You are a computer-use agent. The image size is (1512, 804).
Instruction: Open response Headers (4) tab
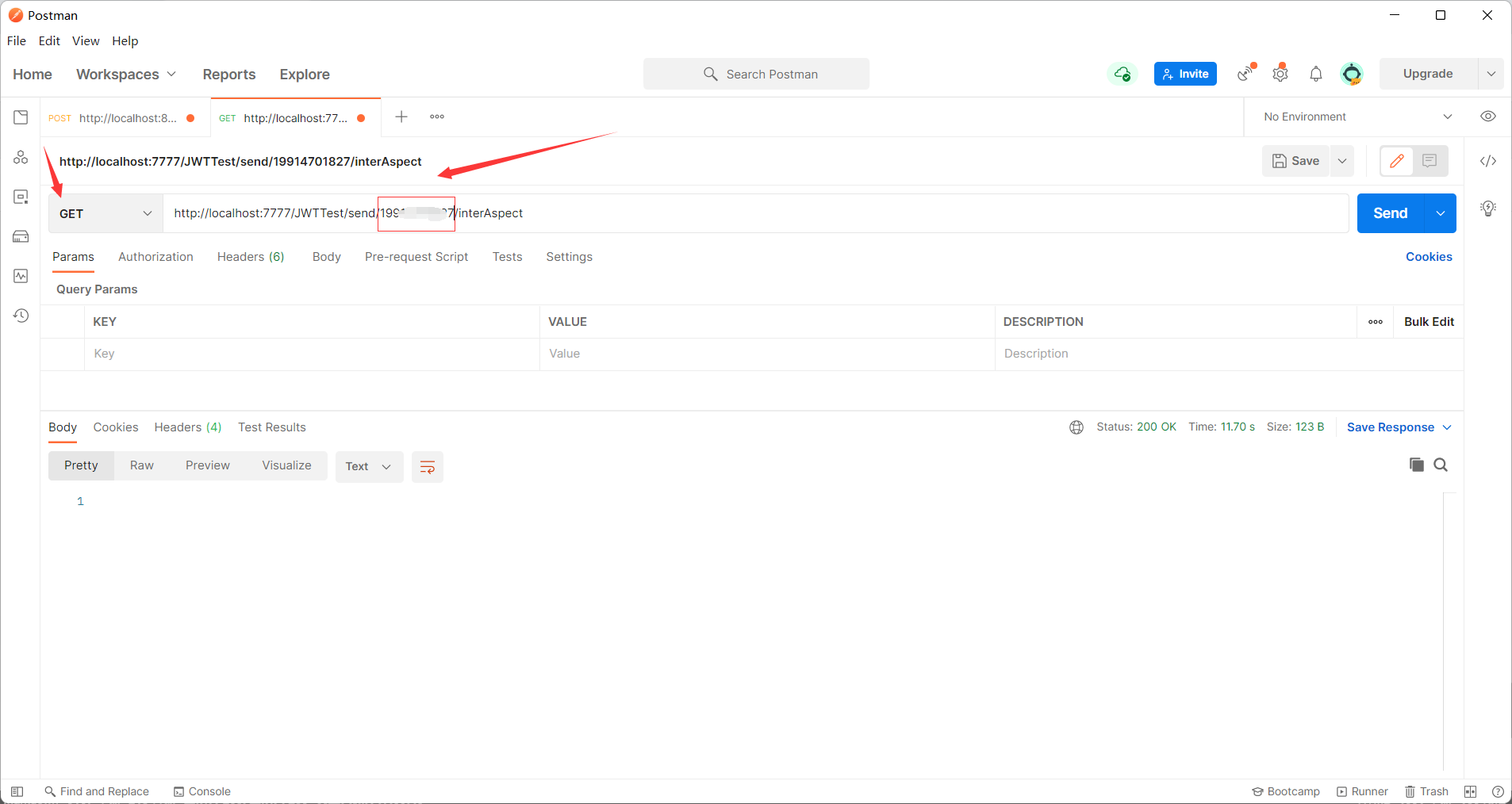[187, 427]
